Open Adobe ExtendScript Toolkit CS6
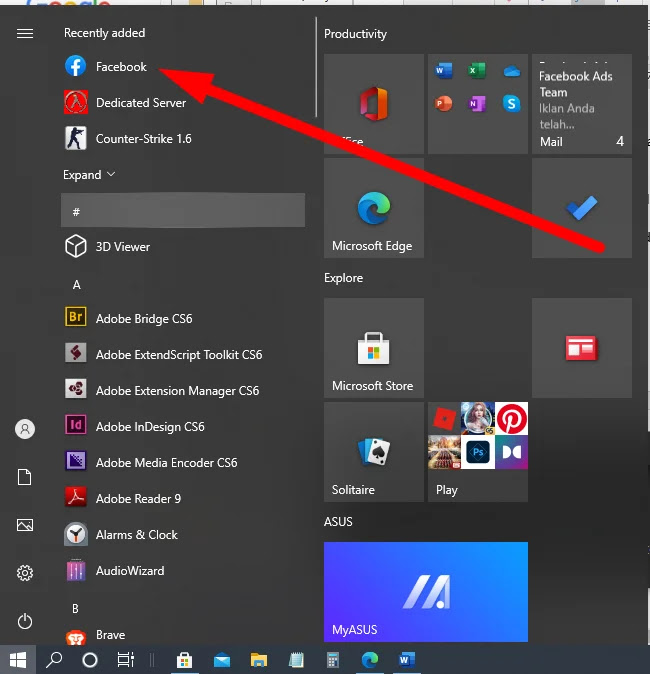Screen dimensions: 650x674 [183, 354]
